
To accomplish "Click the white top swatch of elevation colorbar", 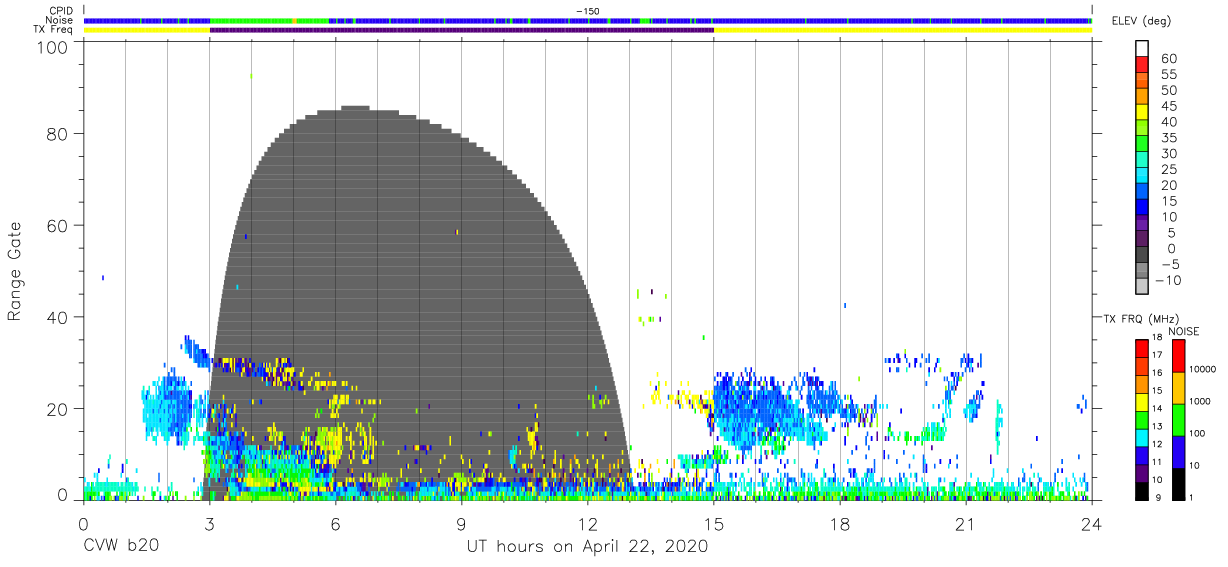I will tap(1142, 50).
